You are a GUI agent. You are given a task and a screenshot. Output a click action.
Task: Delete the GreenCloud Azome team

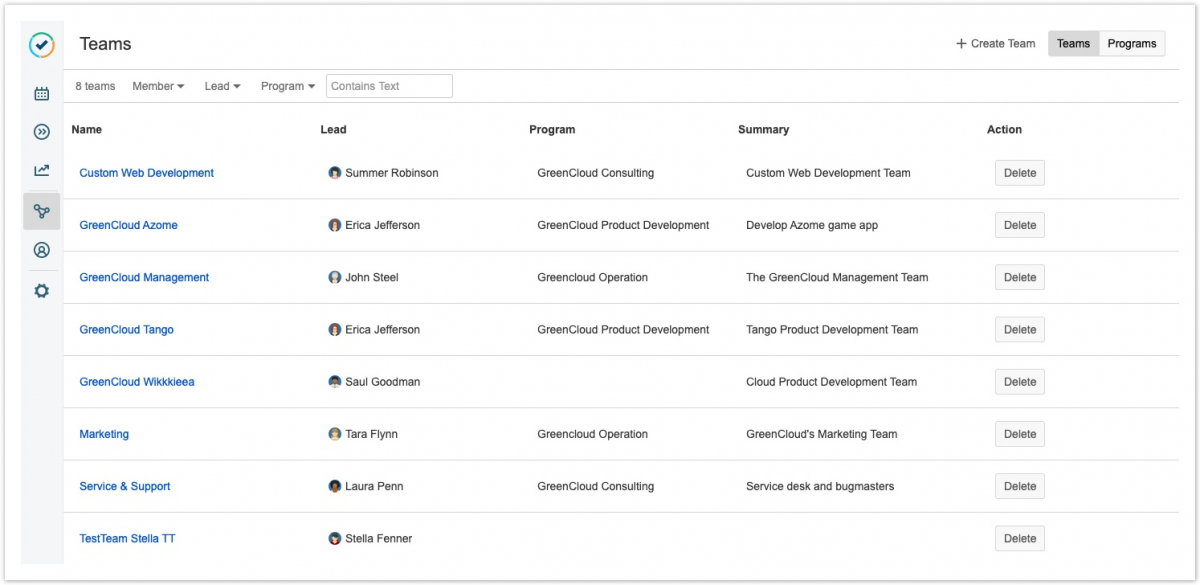1019,225
